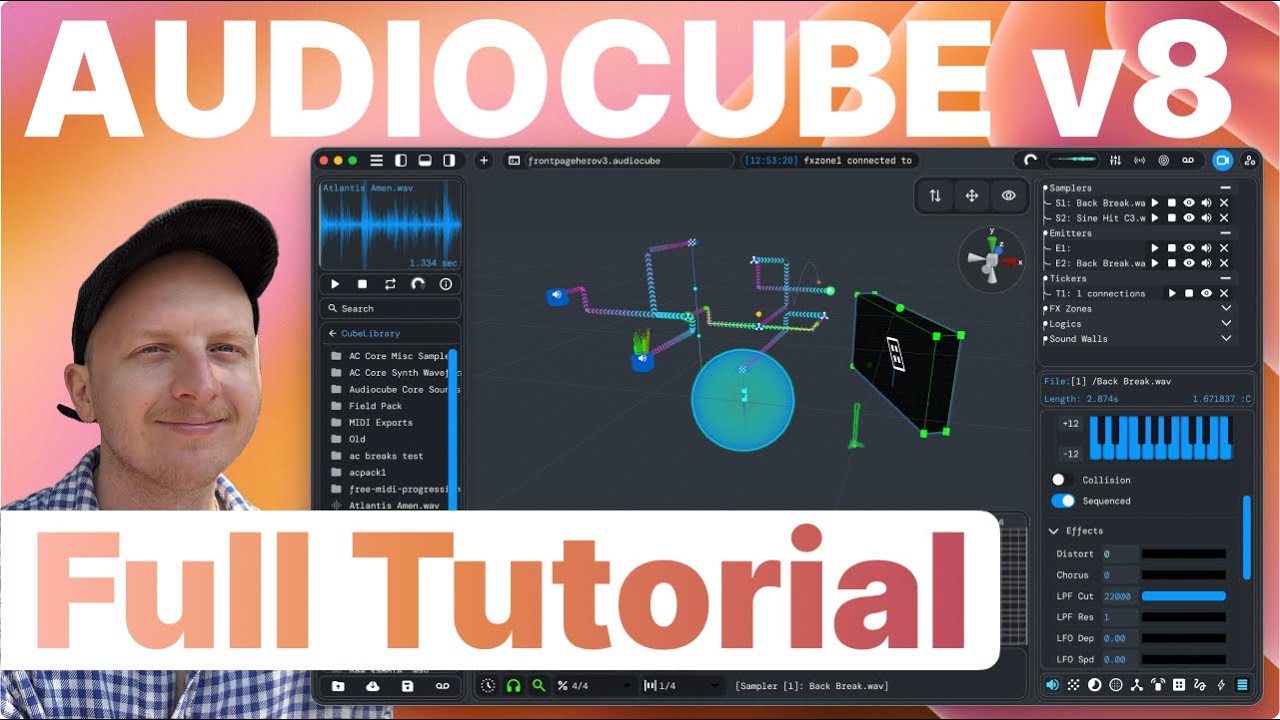Select the half-moon circle tab icon

(x=1094, y=685)
